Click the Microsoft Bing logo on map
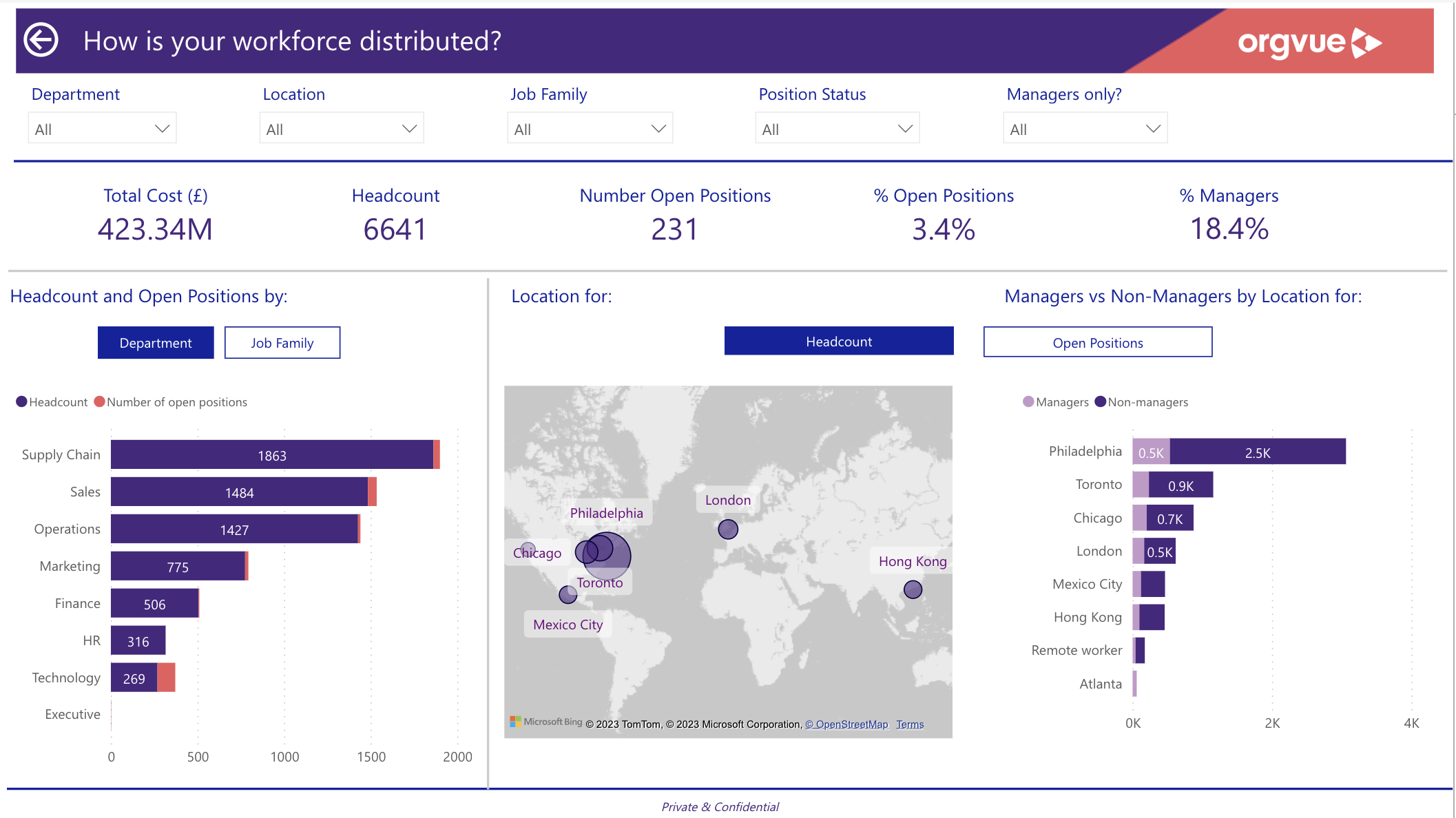1456x818 pixels. click(545, 722)
